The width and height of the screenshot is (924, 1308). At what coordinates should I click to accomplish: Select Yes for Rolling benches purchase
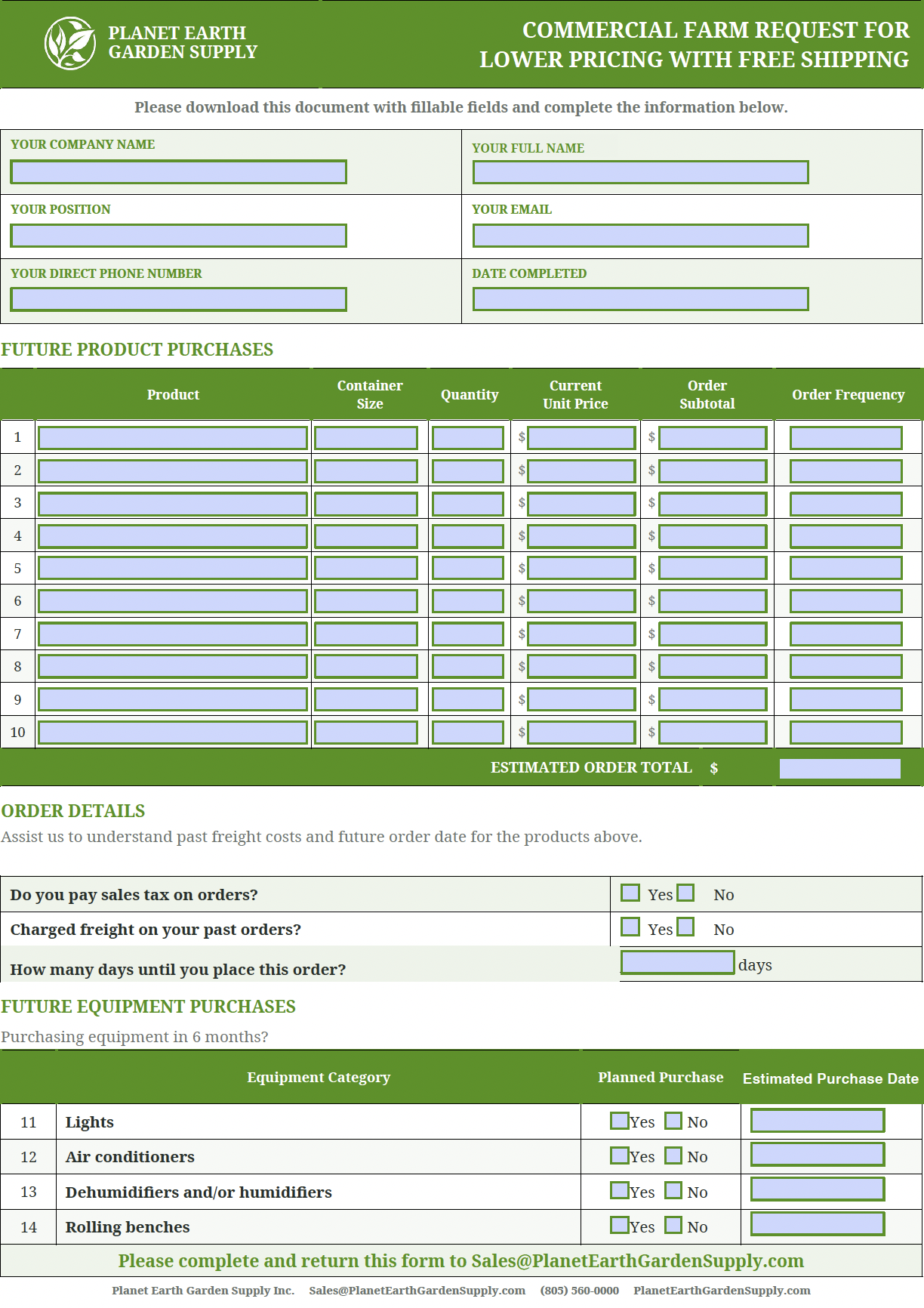click(x=619, y=1225)
